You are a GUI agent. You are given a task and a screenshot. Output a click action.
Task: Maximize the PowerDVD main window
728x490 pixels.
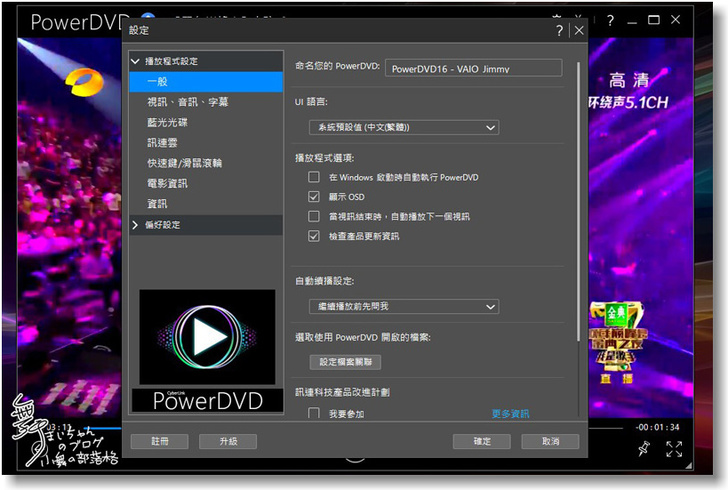[654, 20]
